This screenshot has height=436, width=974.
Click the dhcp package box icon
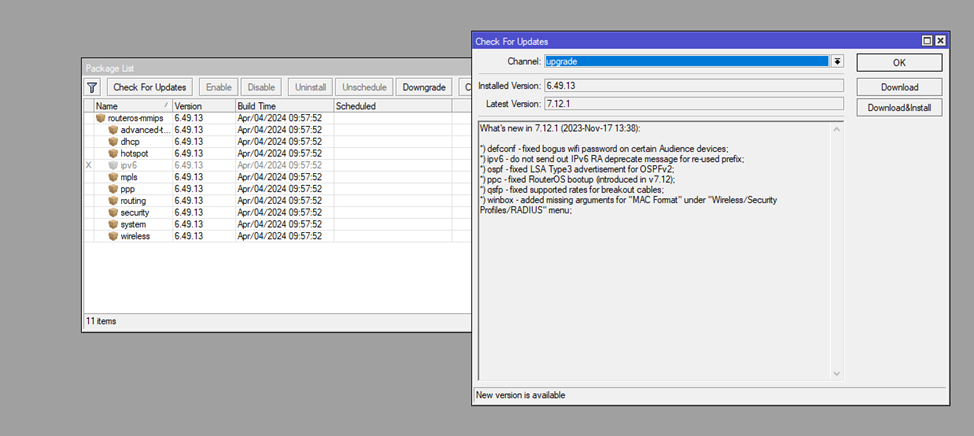[113, 142]
